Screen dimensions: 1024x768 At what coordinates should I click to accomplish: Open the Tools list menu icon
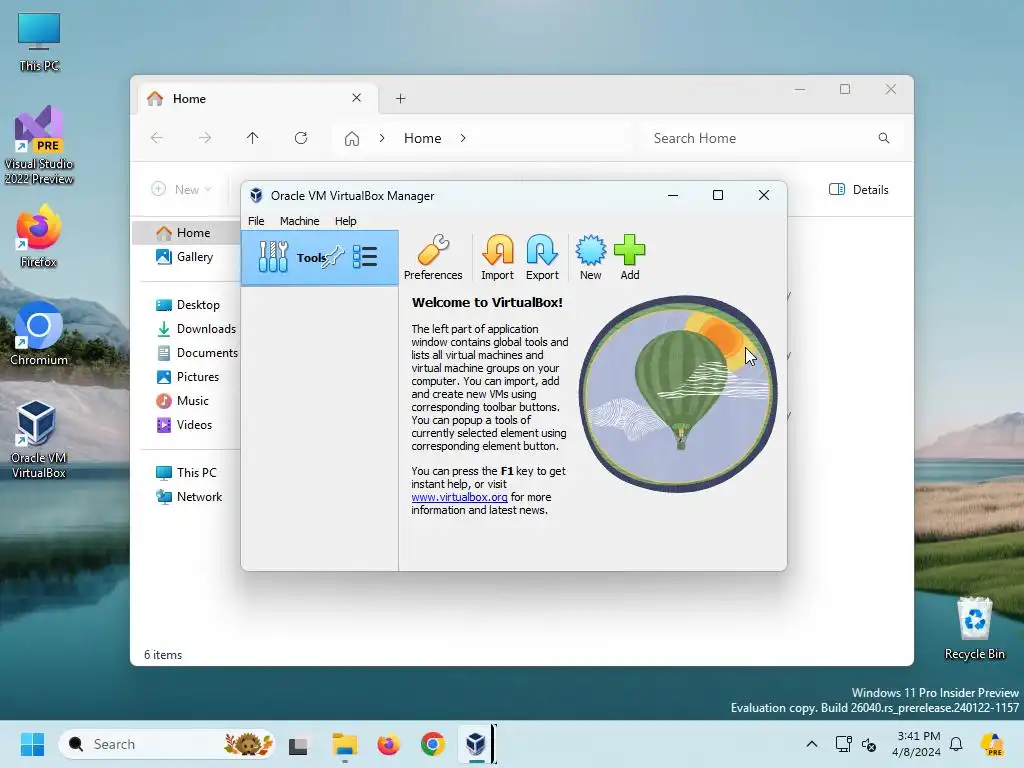coord(364,257)
